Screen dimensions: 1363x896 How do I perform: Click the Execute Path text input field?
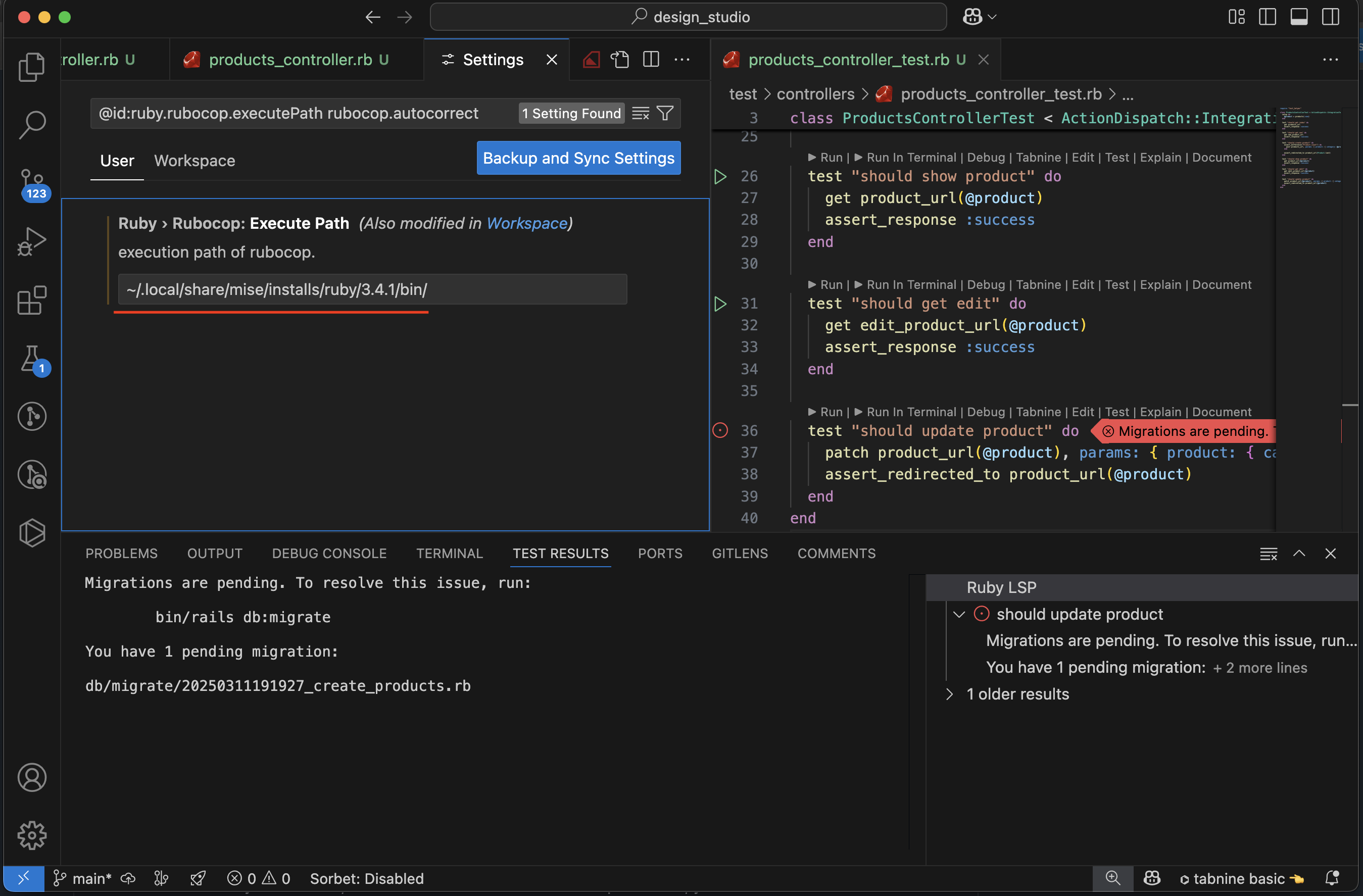point(372,290)
